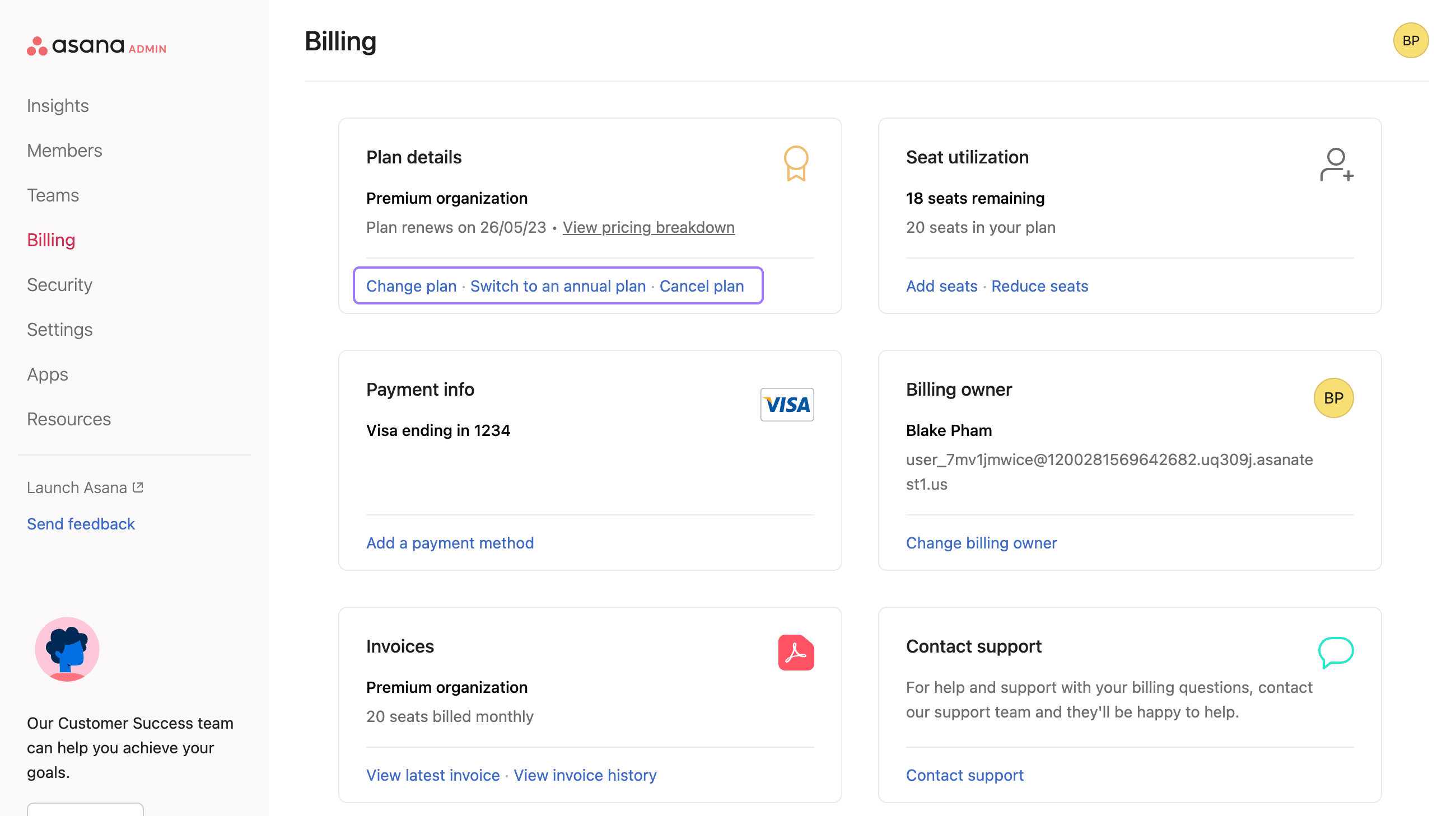Click the Plan details heading
1456x816 pixels.
pyautogui.click(x=414, y=157)
